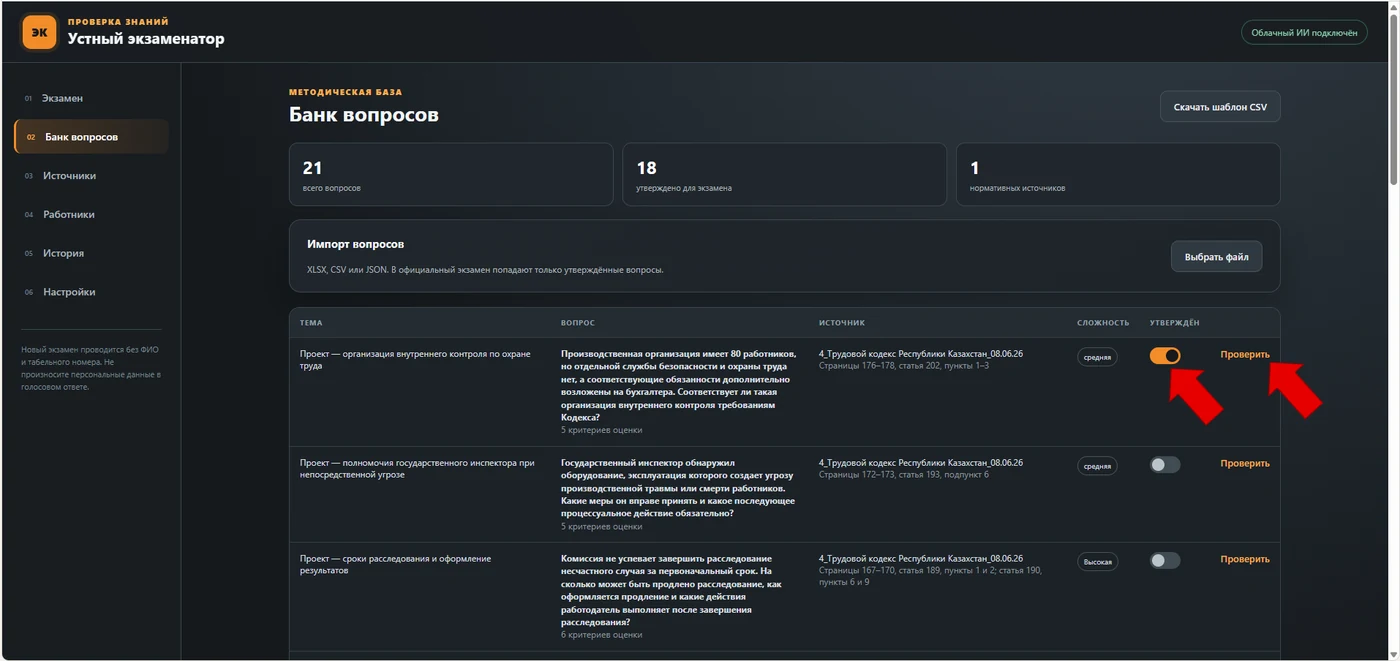Enable approval toggle for государственного инспектора question
1400x661 pixels.
click(1165, 464)
